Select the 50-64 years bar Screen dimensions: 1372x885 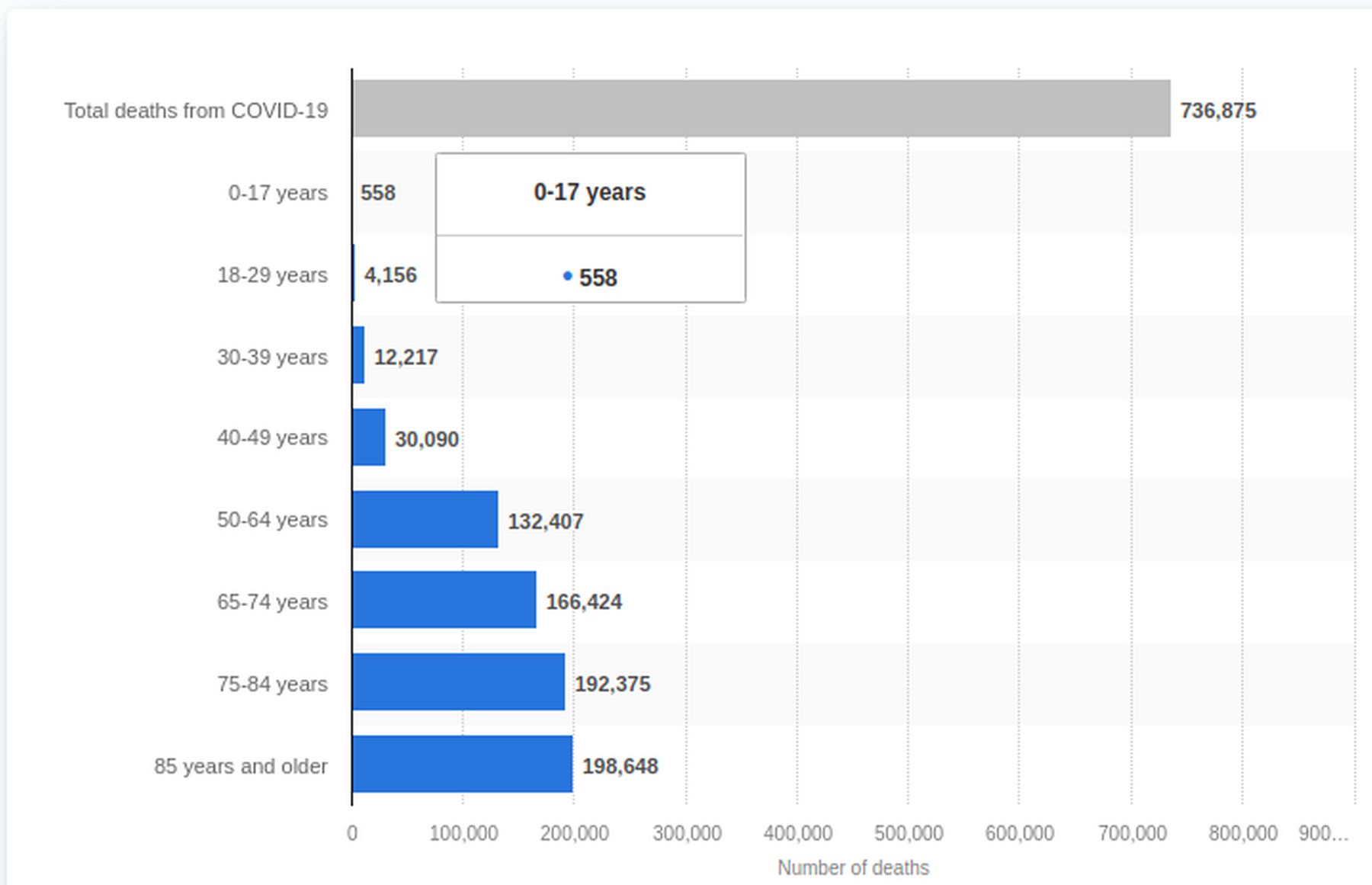click(x=425, y=519)
